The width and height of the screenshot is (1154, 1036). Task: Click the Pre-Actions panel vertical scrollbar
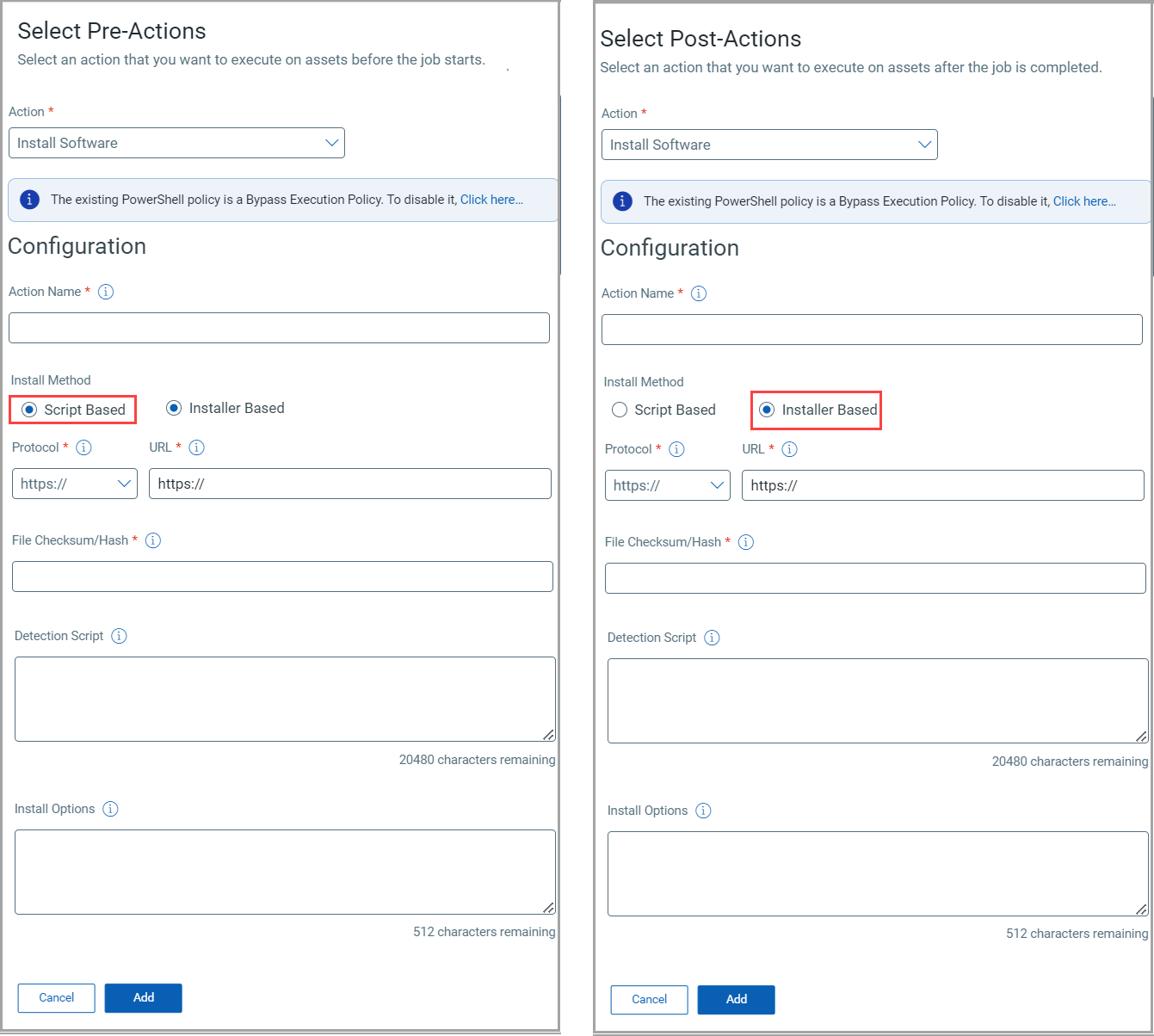point(560,185)
